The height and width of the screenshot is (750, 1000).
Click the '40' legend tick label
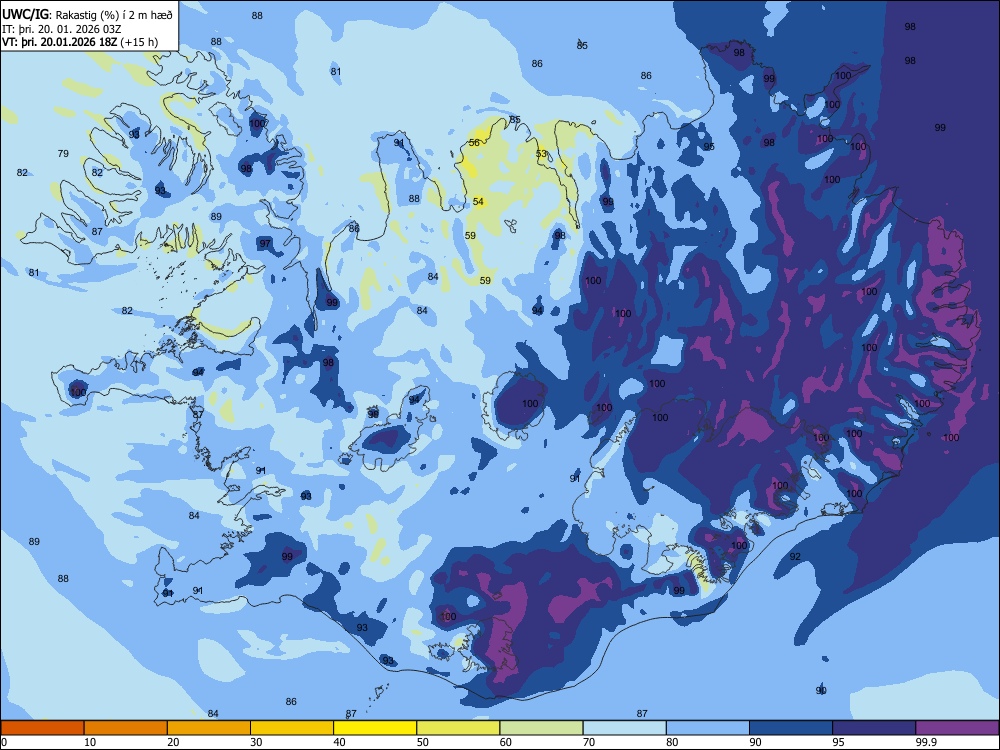point(339,742)
